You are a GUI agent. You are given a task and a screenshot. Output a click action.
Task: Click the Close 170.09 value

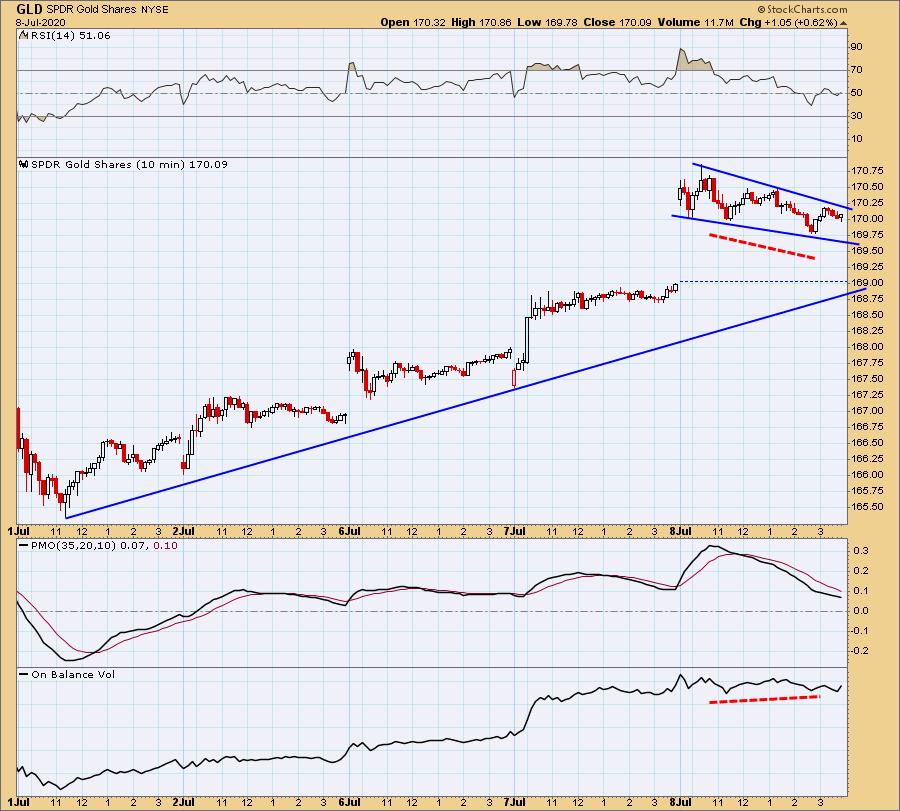pyautogui.click(x=617, y=22)
